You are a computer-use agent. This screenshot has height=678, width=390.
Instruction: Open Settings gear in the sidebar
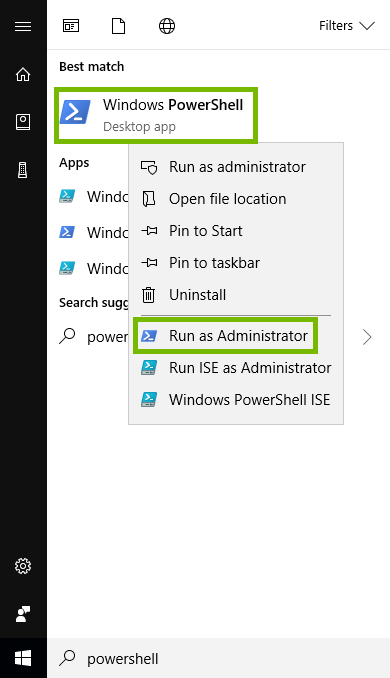23,566
